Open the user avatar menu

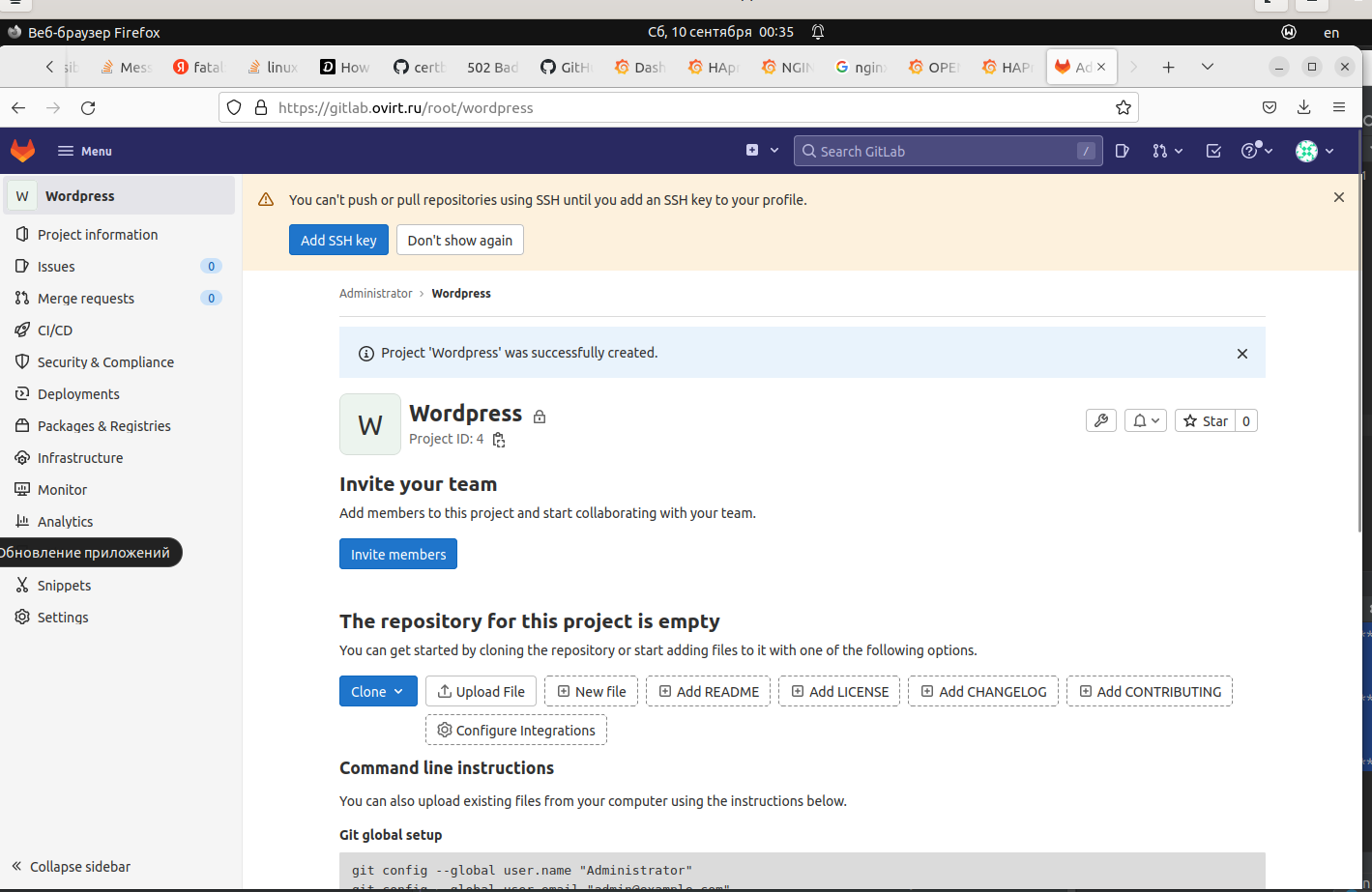[x=1315, y=151]
